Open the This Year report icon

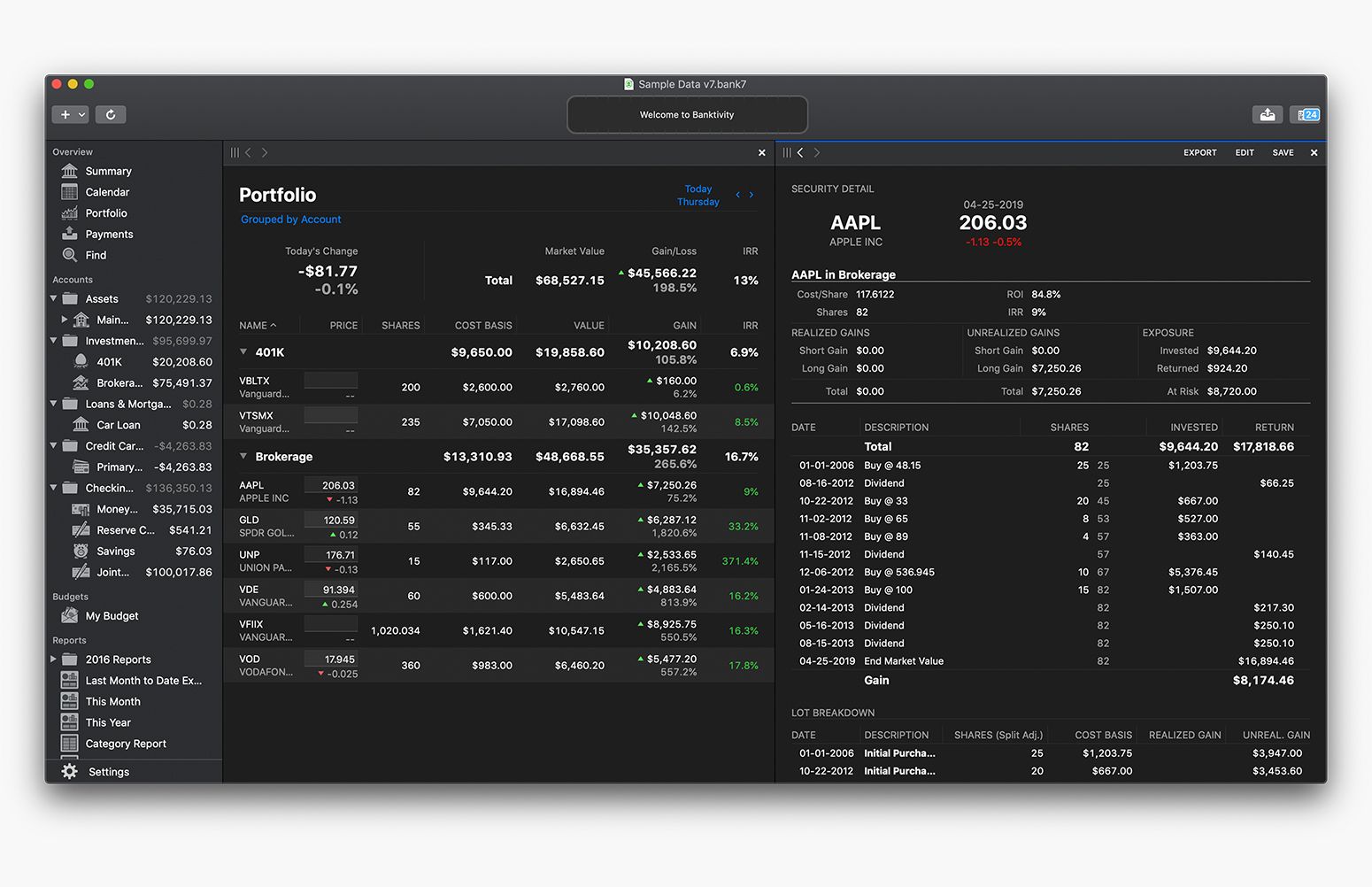coord(70,722)
